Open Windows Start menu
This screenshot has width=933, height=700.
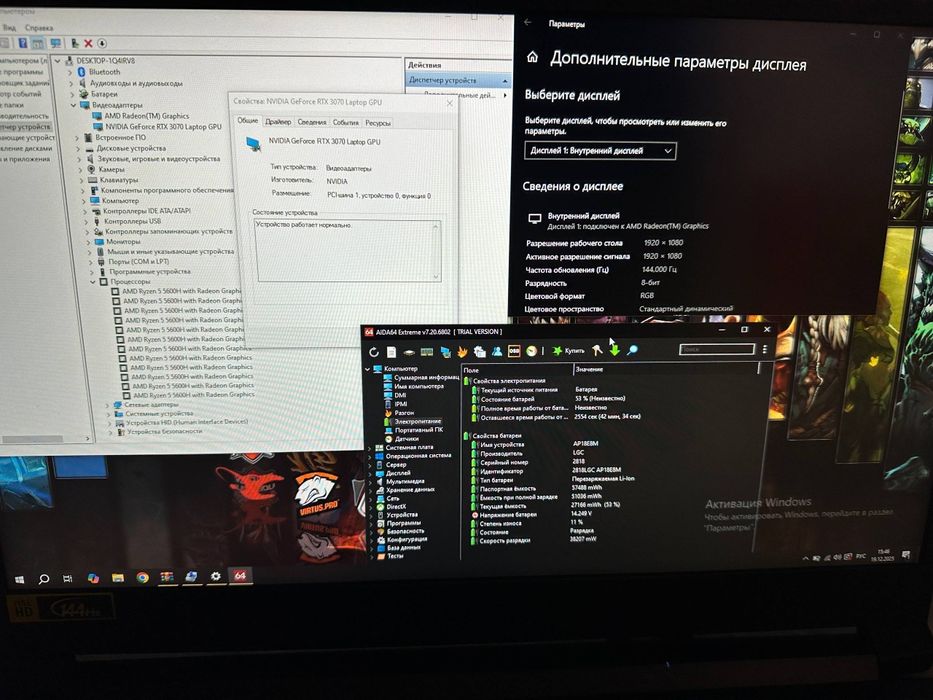19,579
